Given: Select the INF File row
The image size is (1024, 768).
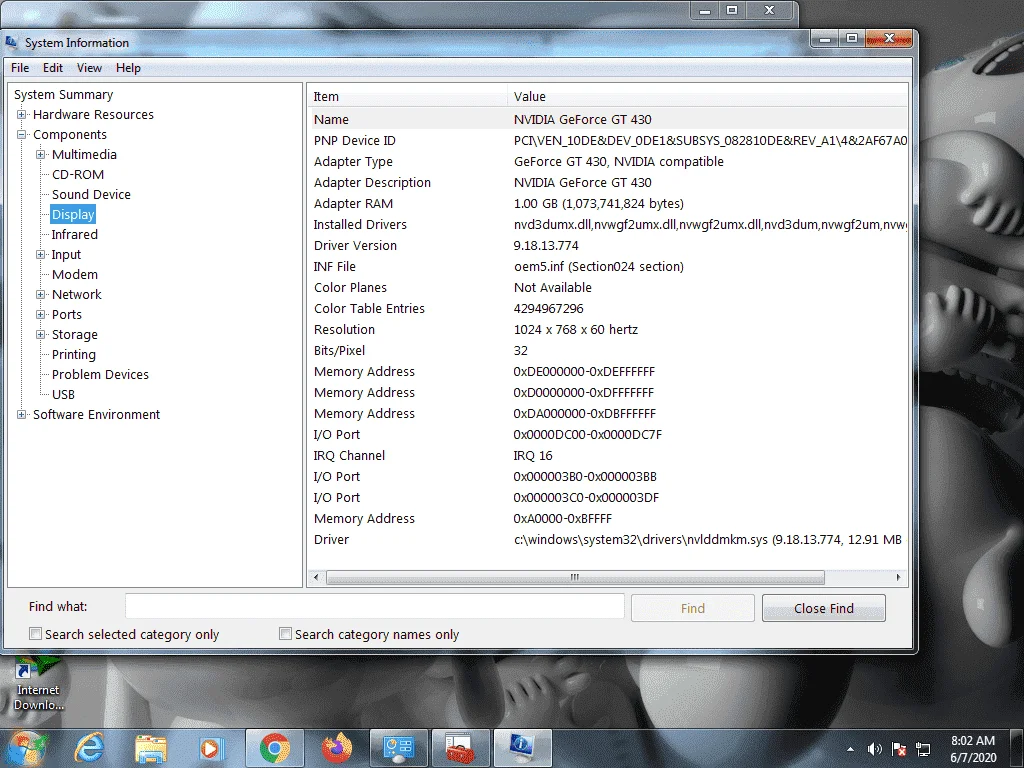Looking at the screenshot, I should 608,266.
